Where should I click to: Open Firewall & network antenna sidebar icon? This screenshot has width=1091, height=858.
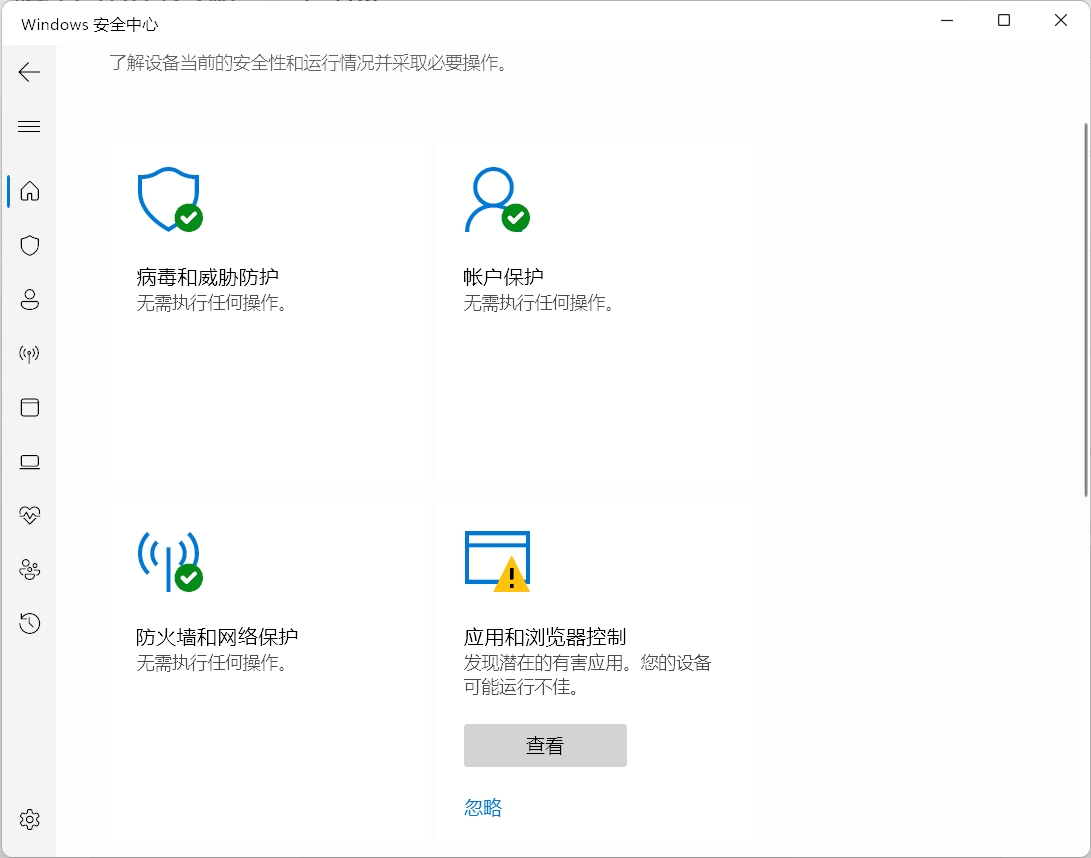tap(29, 353)
